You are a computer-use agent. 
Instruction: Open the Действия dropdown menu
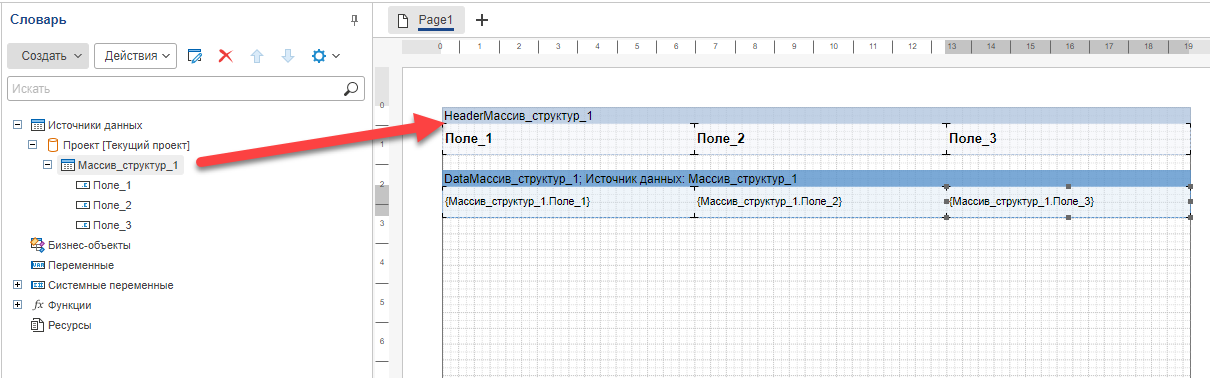click(x=136, y=56)
